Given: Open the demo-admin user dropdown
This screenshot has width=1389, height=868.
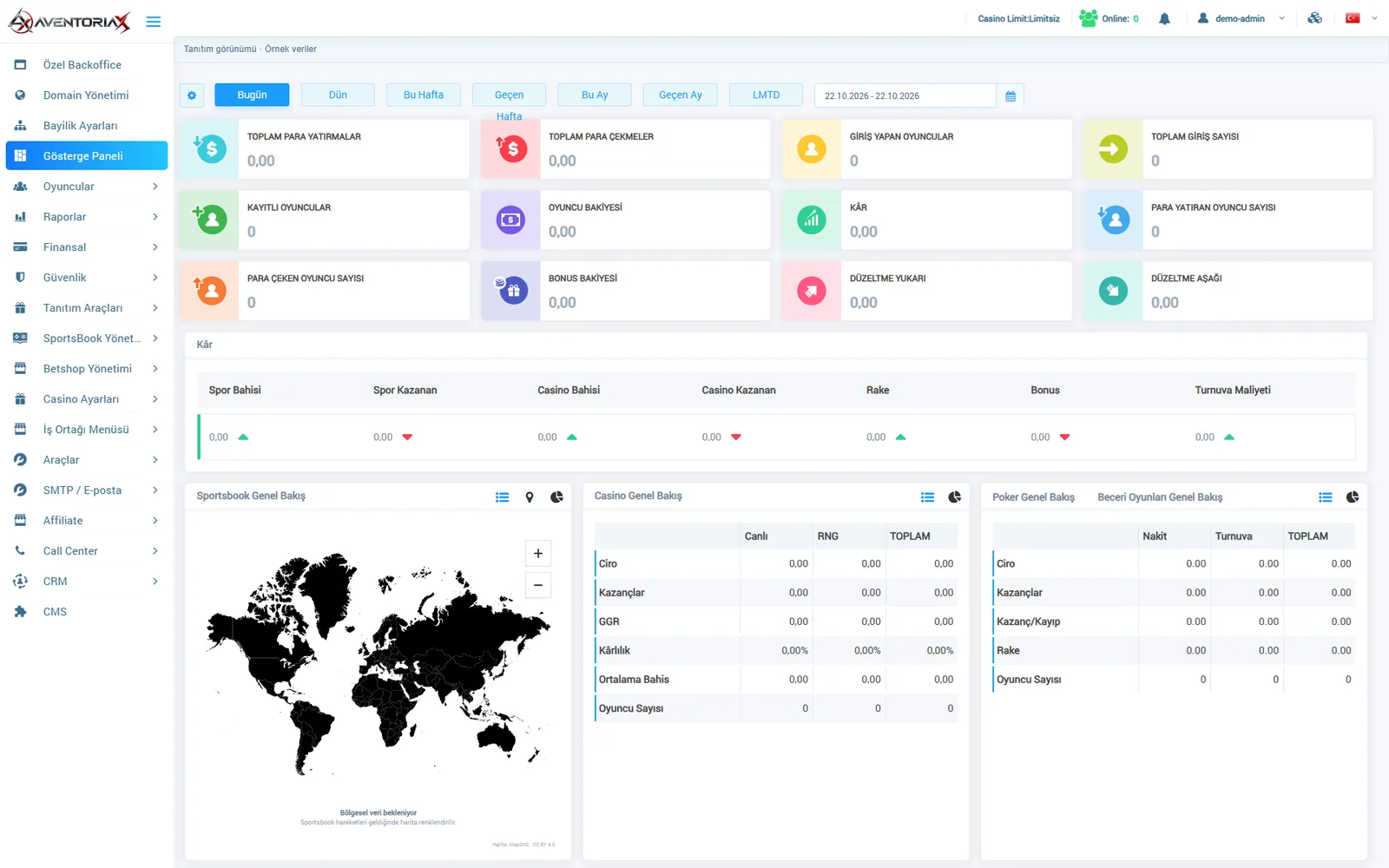Looking at the screenshot, I should 1241,18.
